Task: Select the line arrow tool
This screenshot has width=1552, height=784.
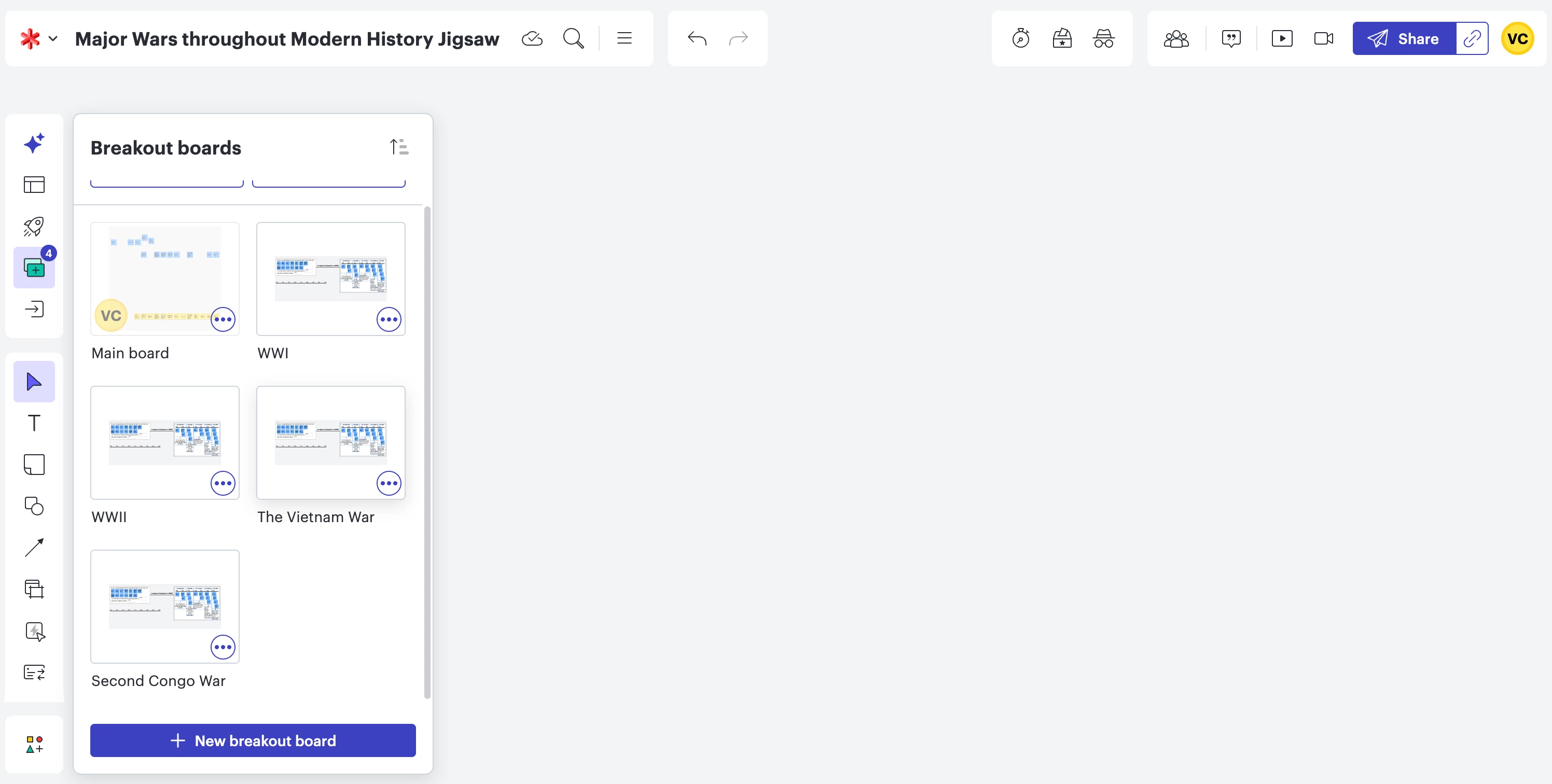Action: 34,548
